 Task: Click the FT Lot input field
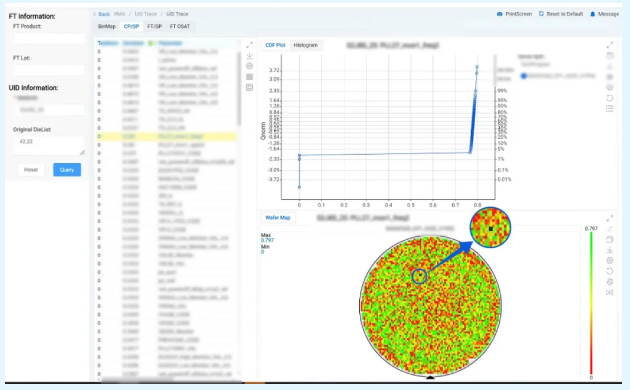(x=49, y=70)
